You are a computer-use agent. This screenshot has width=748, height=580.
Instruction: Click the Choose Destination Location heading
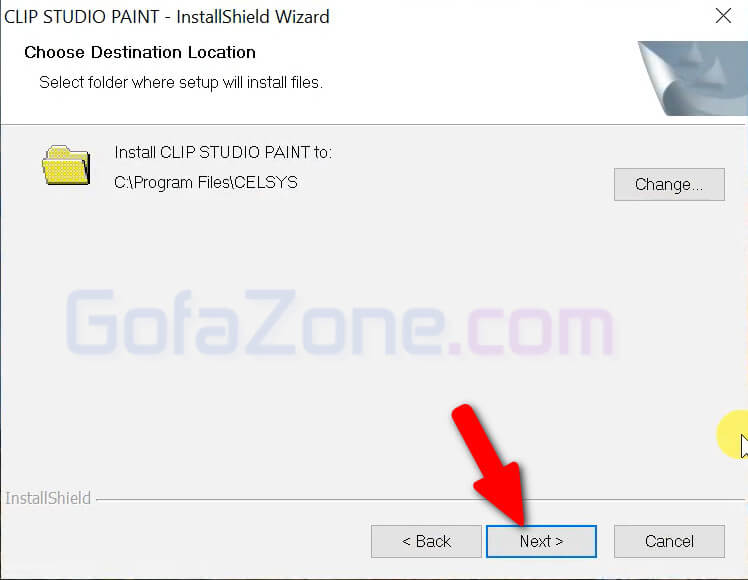[x=140, y=52]
